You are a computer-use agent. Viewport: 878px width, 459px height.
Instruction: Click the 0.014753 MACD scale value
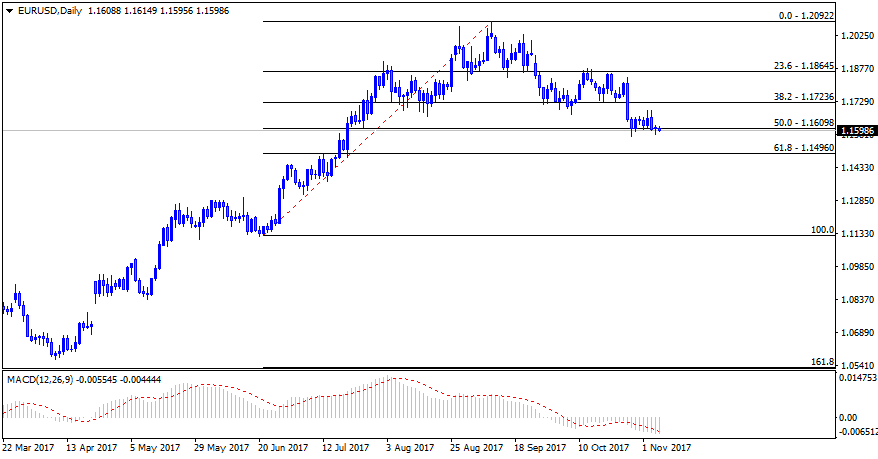pyautogui.click(x=858, y=379)
